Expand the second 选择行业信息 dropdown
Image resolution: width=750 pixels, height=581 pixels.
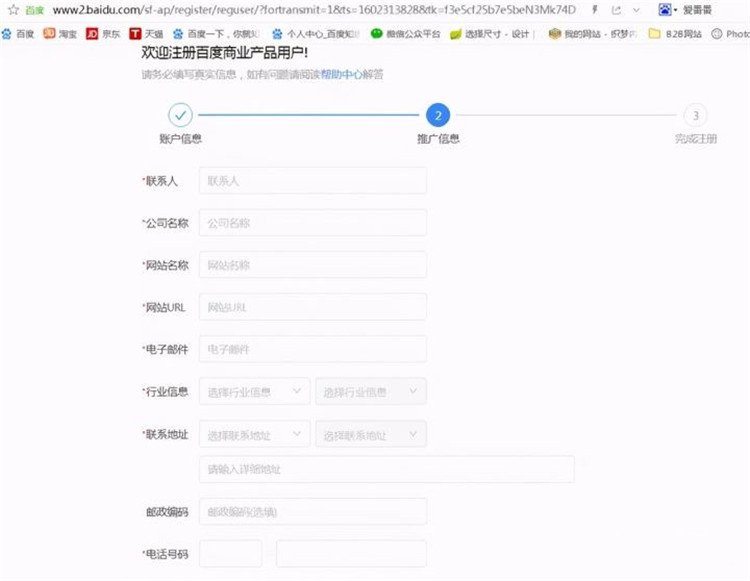click(x=370, y=392)
